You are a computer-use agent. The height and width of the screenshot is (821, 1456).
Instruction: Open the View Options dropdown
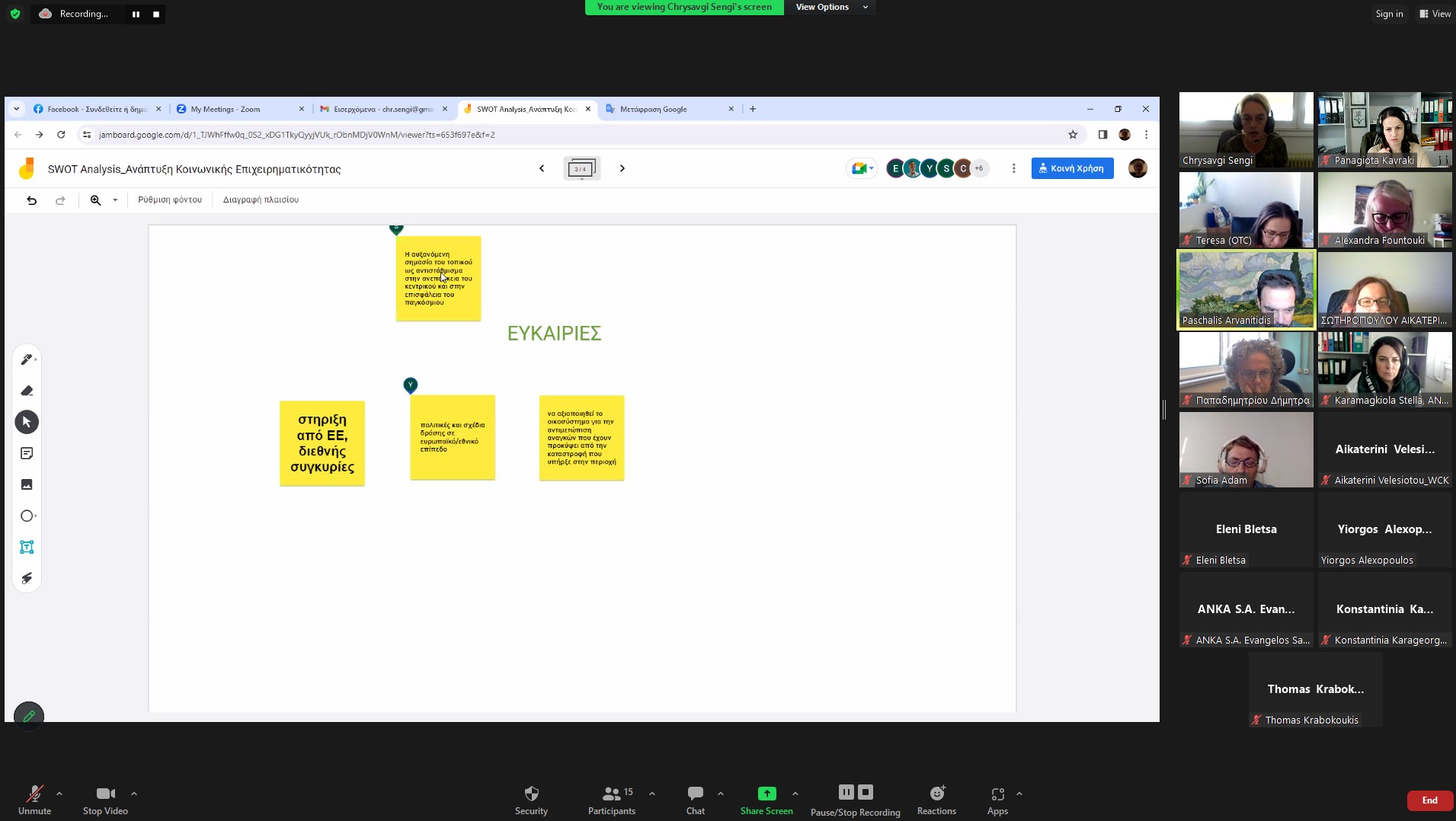click(830, 7)
